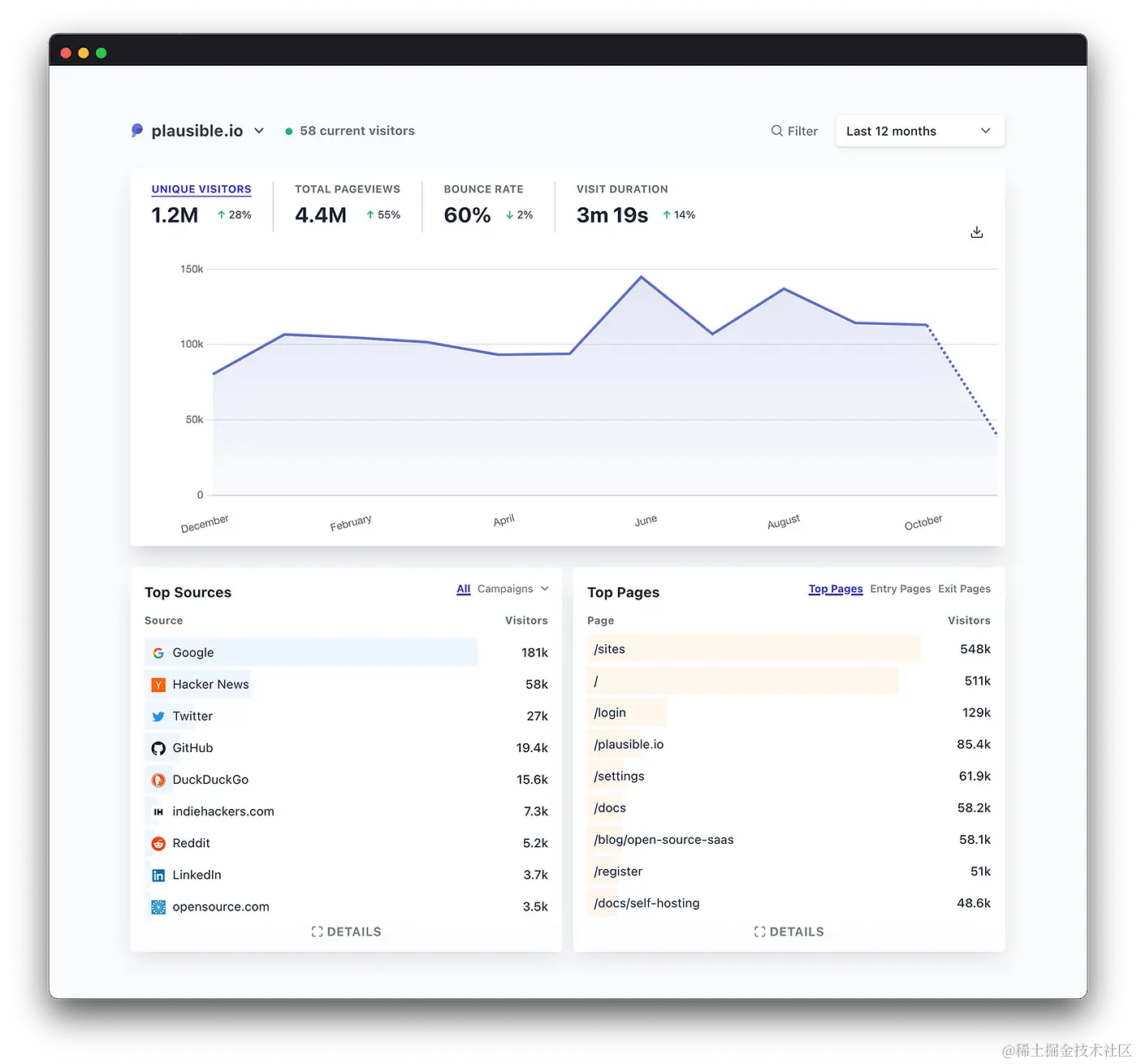Switch to the Entry Pages tab
The width and height of the screenshot is (1137, 1064).
tap(901, 589)
